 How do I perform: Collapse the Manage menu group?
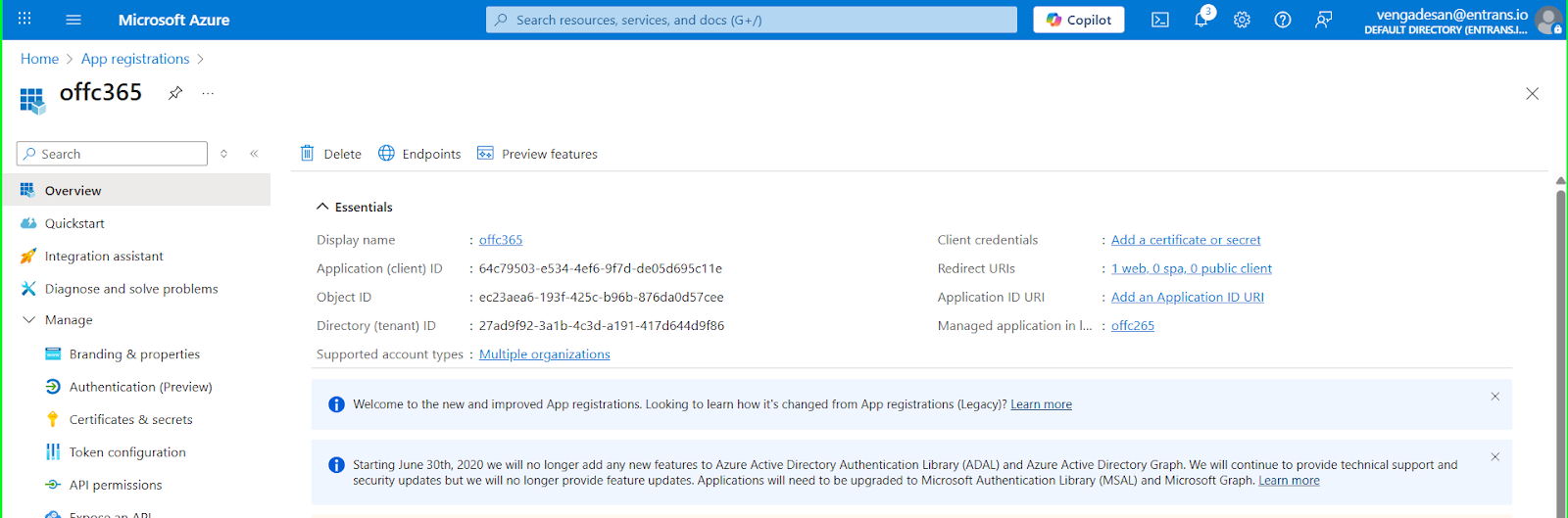28,319
